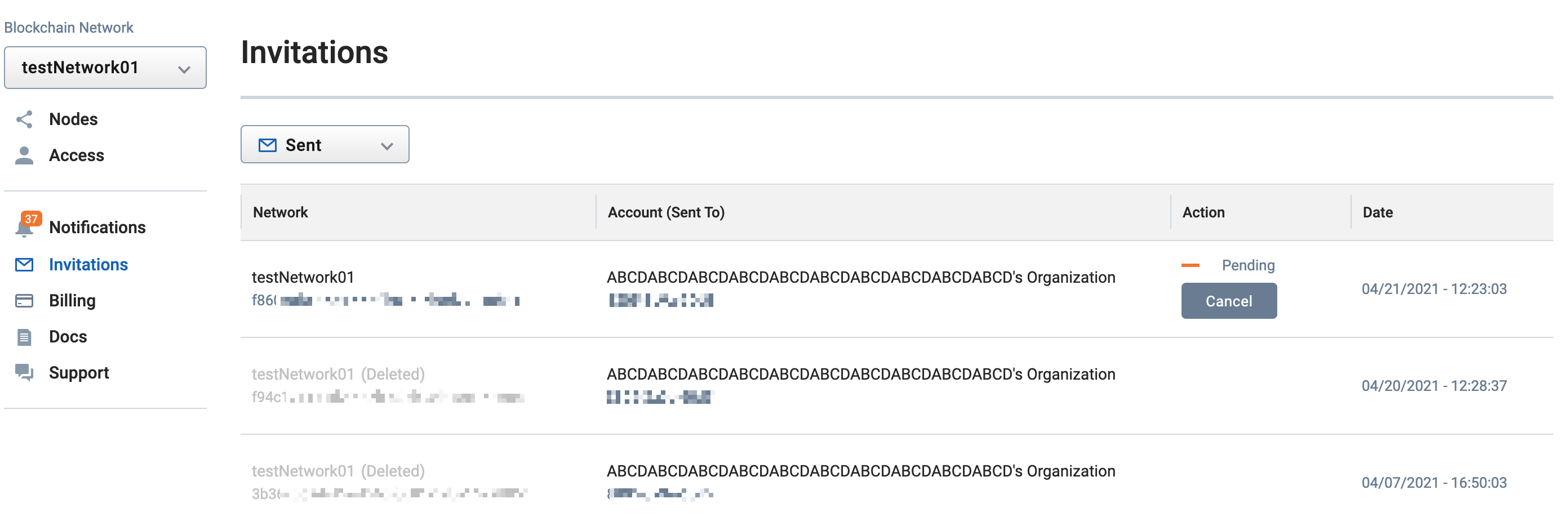
Task: Cancel the pending invitation
Action: click(x=1229, y=301)
